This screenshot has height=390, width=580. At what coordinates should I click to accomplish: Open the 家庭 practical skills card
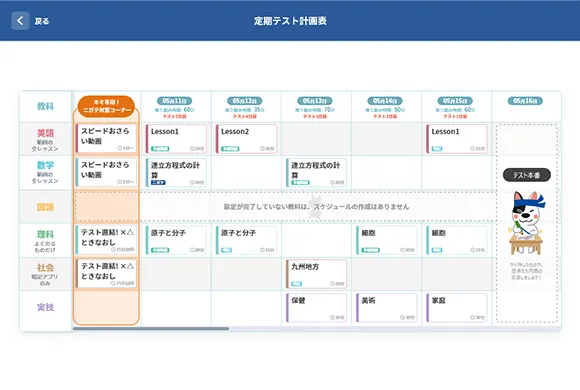pyautogui.click(x=457, y=308)
